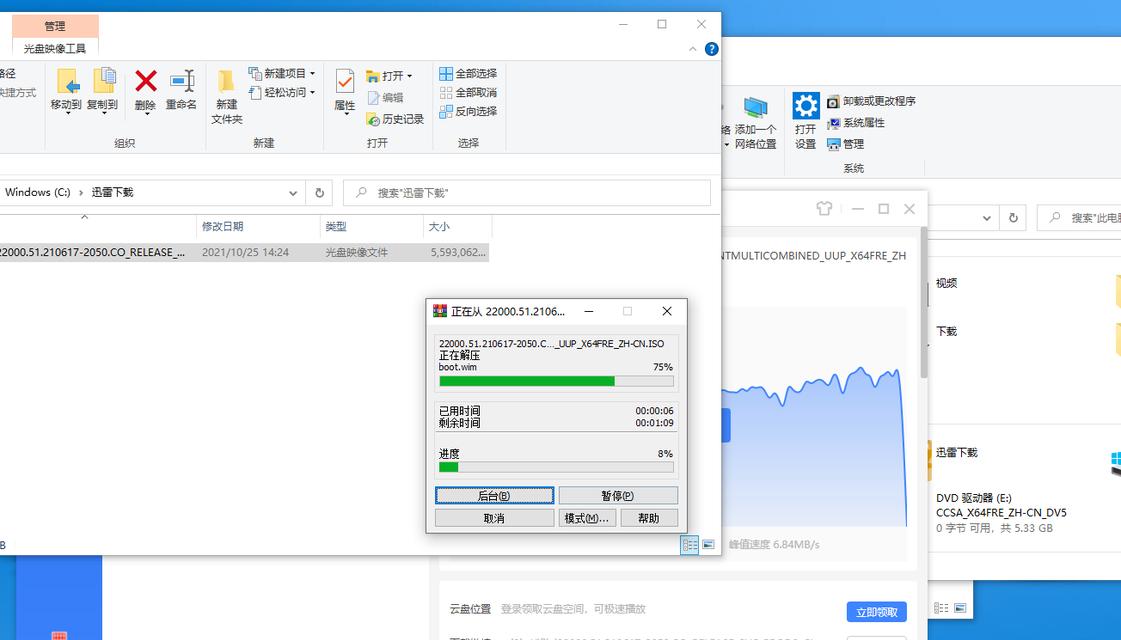Click 立即领取 button in Xunlei window
This screenshot has width=1121, height=640.
coord(876,612)
